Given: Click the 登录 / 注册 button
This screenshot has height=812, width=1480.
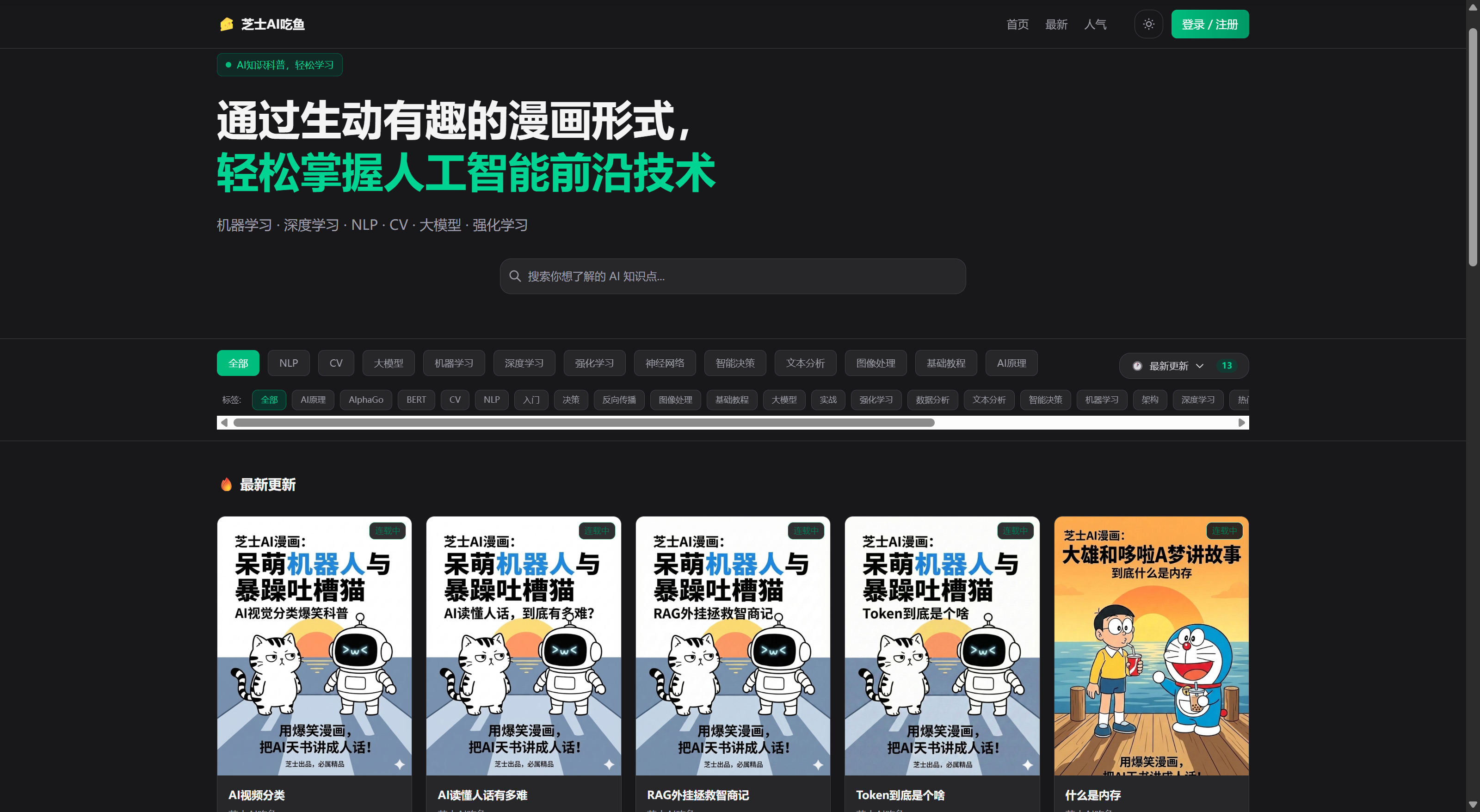Looking at the screenshot, I should tap(1209, 24).
